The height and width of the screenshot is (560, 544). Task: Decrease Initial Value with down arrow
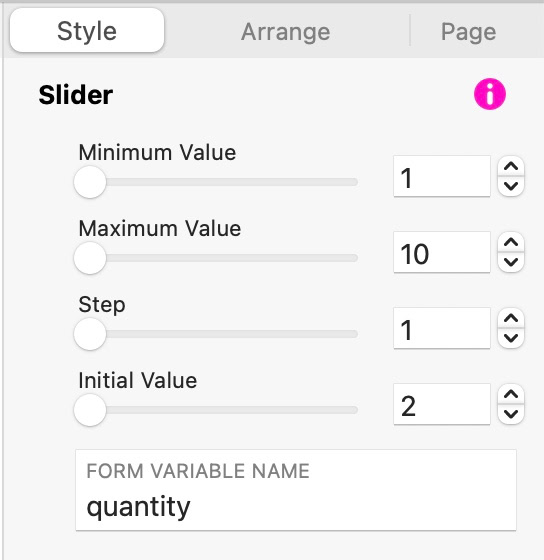[x=511, y=414]
